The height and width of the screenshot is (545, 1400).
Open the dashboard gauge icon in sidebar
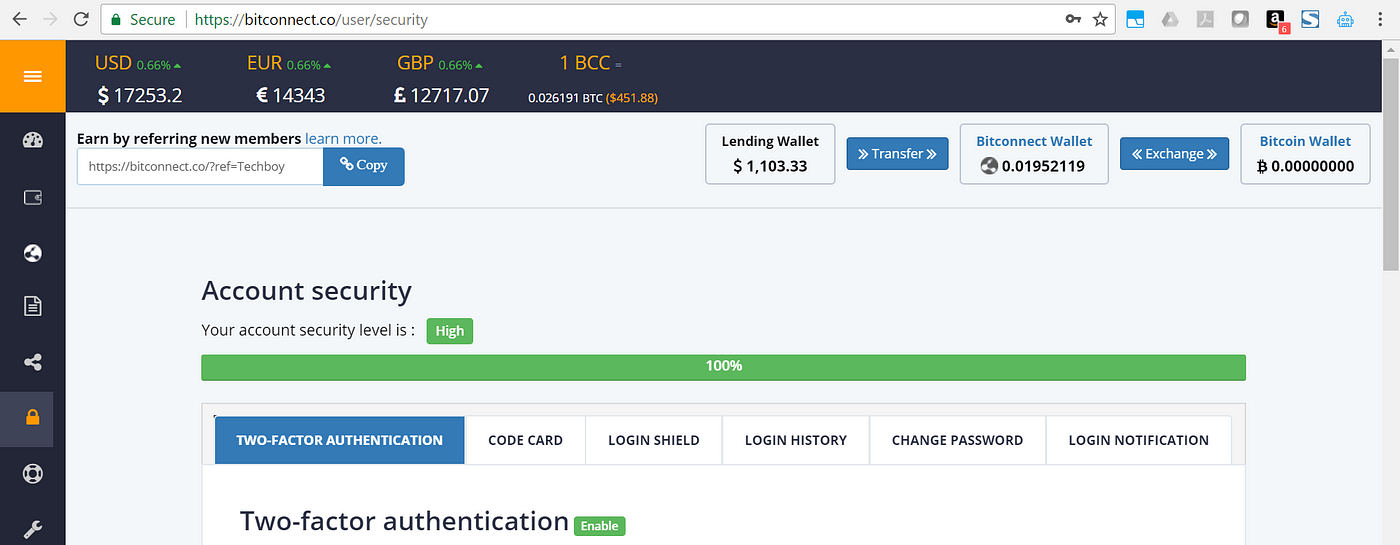point(32,140)
